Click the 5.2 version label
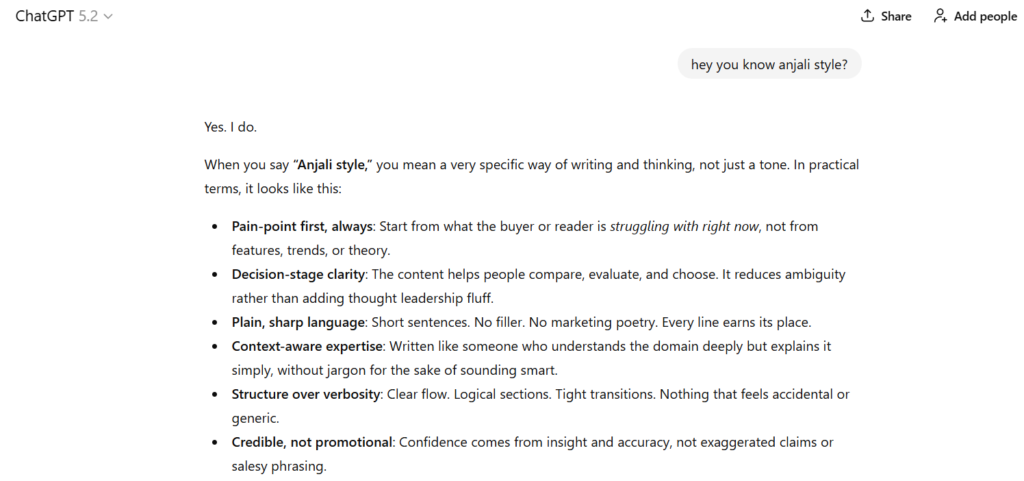 [x=88, y=16]
